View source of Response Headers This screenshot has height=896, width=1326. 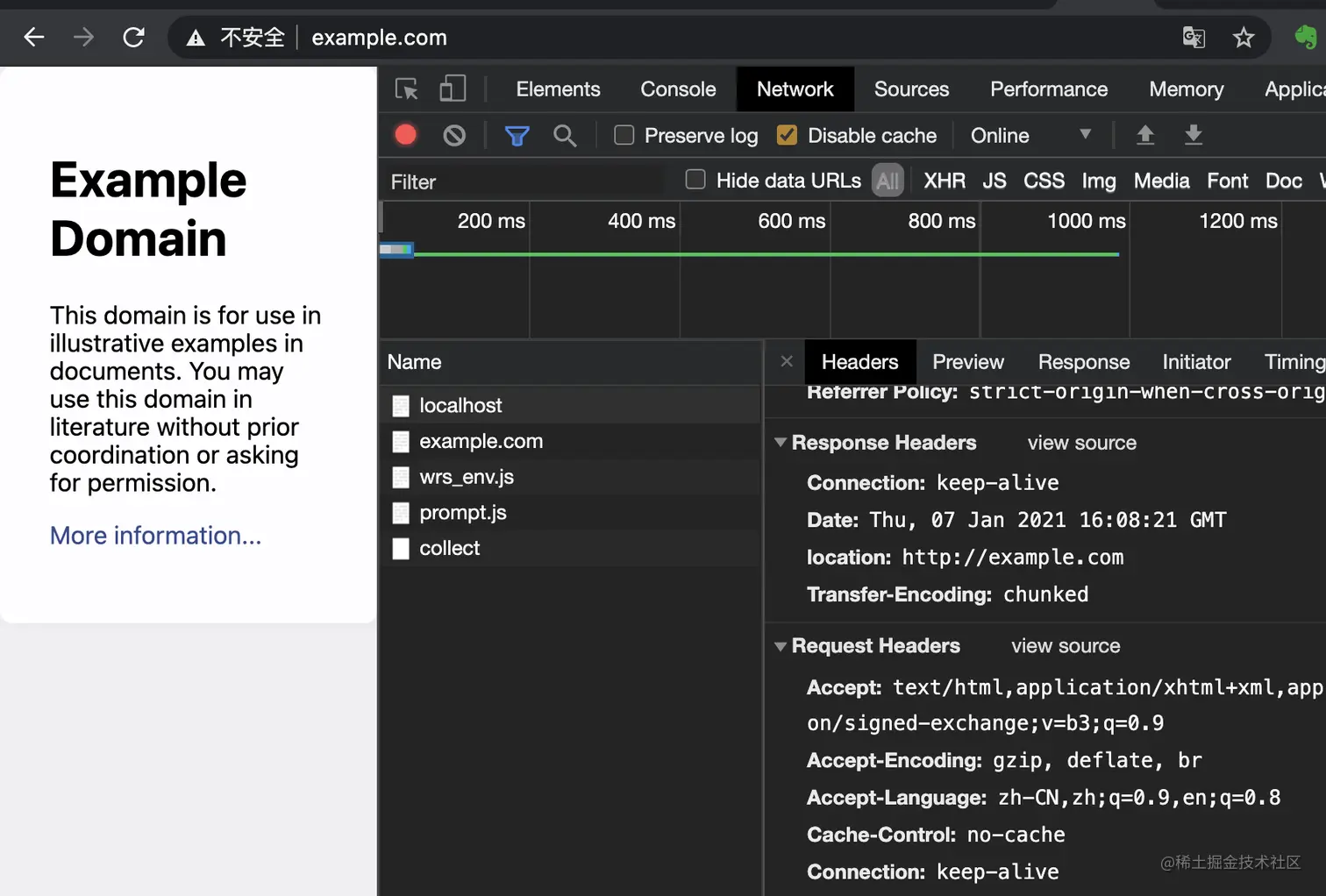(x=1081, y=444)
